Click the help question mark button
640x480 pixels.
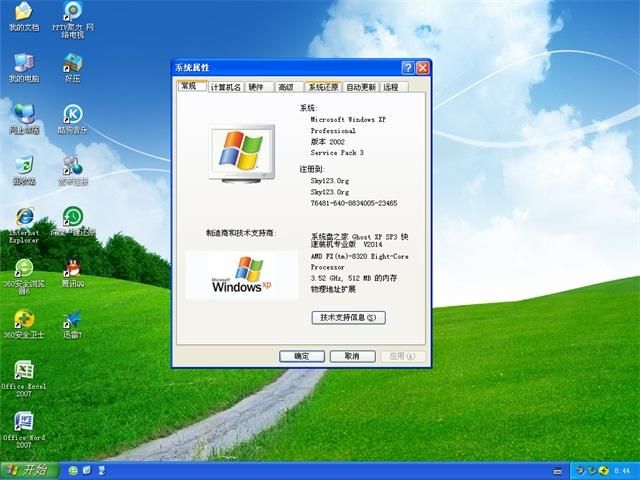coord(407,68)
